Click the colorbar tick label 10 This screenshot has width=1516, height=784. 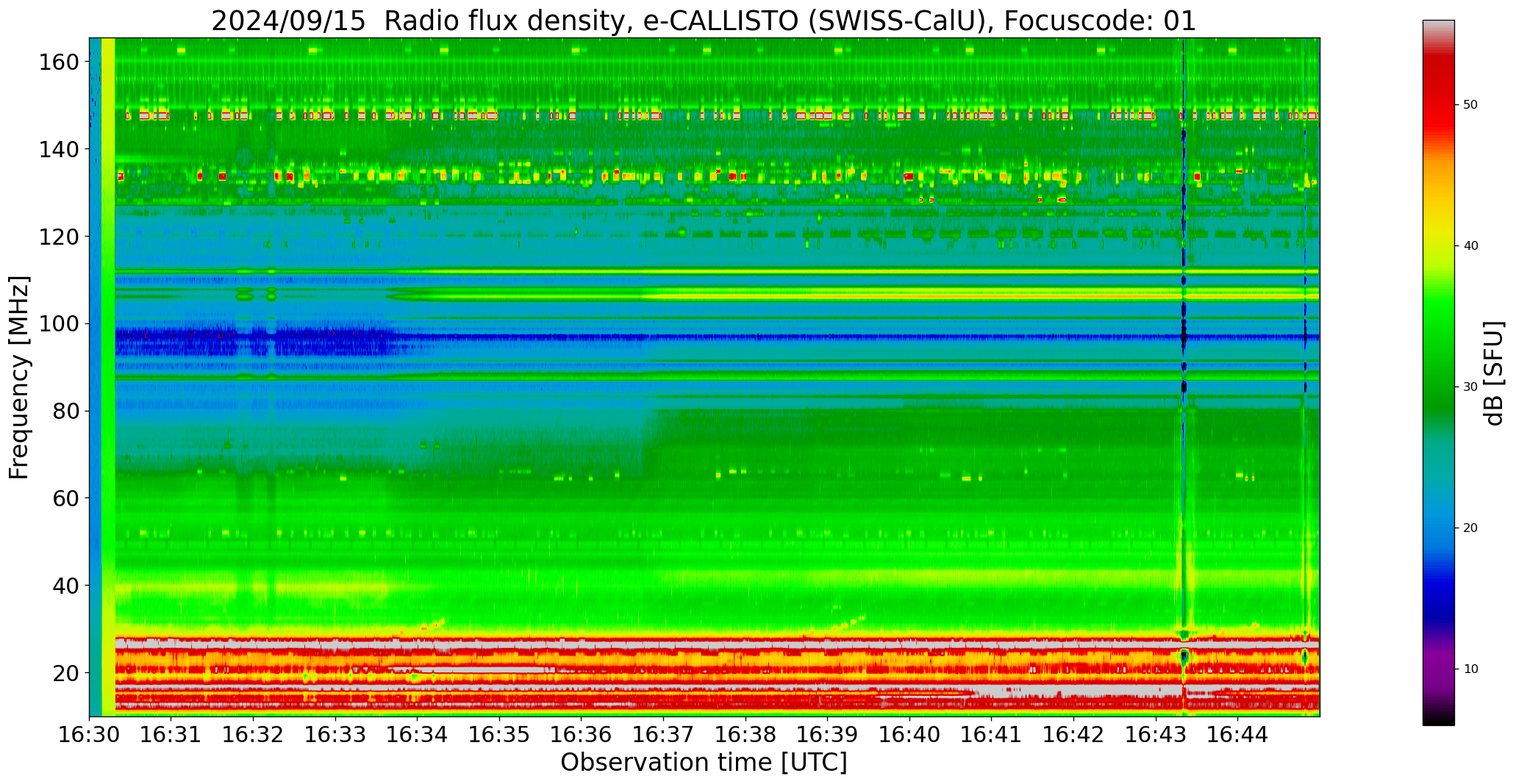click(x=1470, y=669)
